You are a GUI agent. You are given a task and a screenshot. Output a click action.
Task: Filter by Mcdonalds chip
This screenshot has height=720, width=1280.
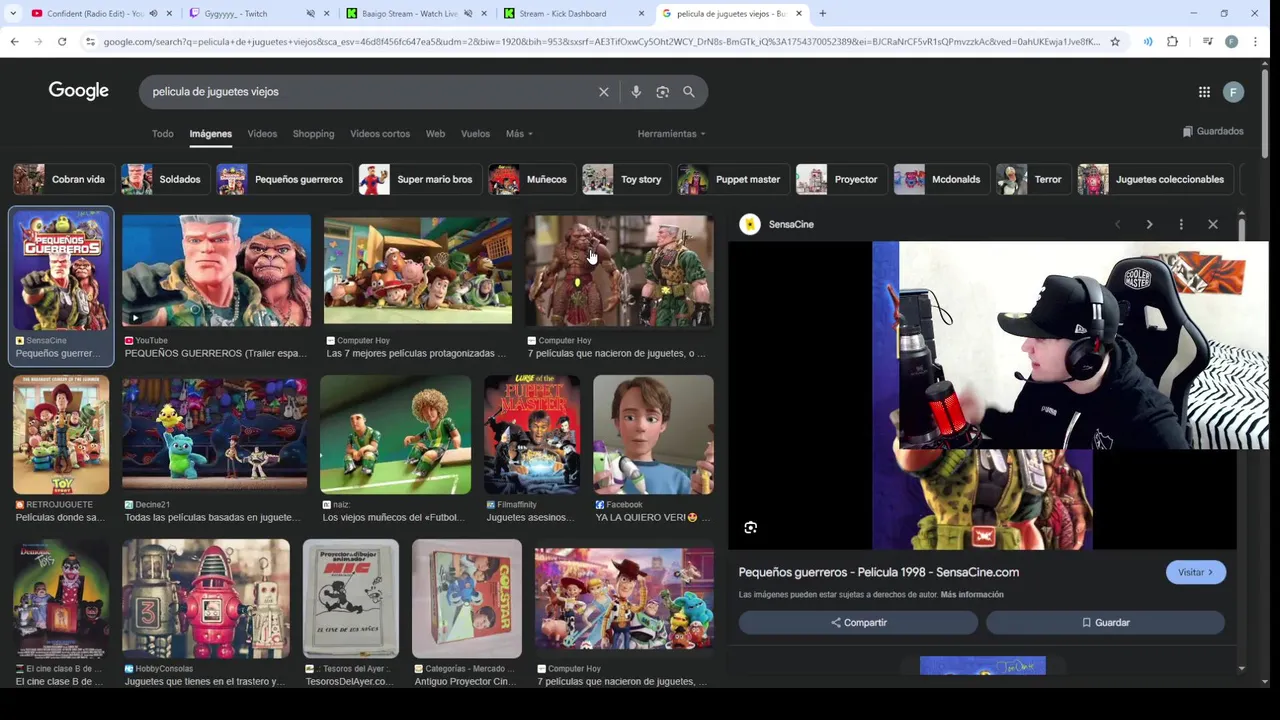coord(942,179)
